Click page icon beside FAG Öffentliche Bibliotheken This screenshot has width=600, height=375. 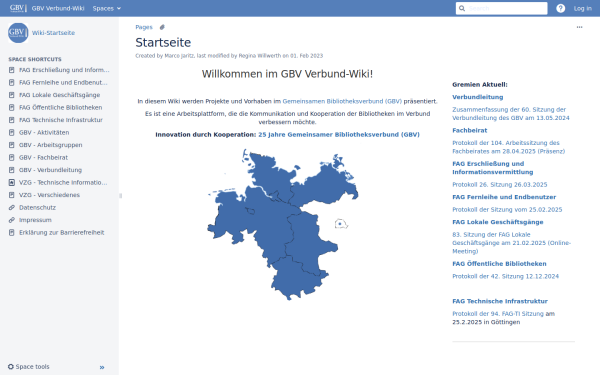tap(11, 108)
